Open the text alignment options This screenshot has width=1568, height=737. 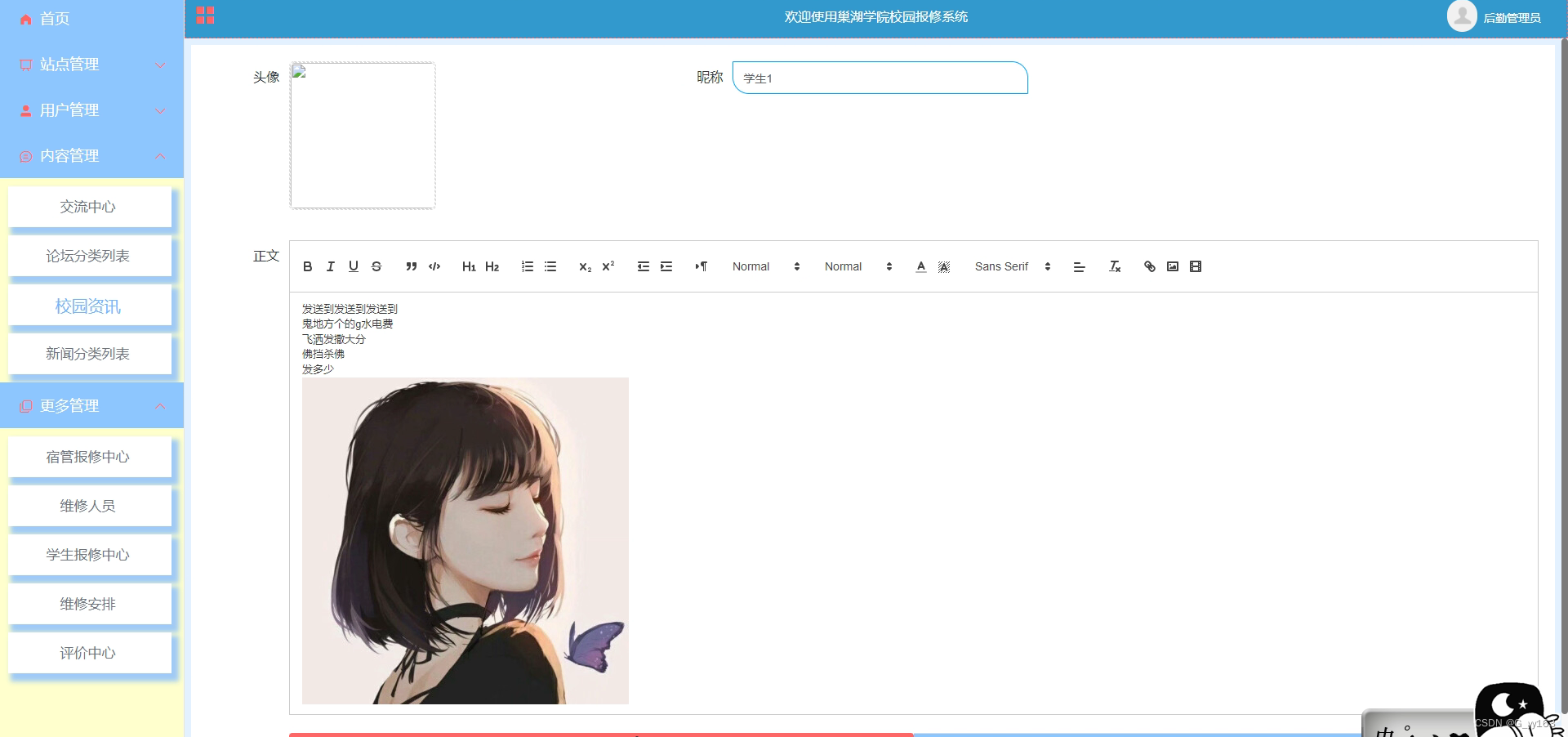(1079, 266)
